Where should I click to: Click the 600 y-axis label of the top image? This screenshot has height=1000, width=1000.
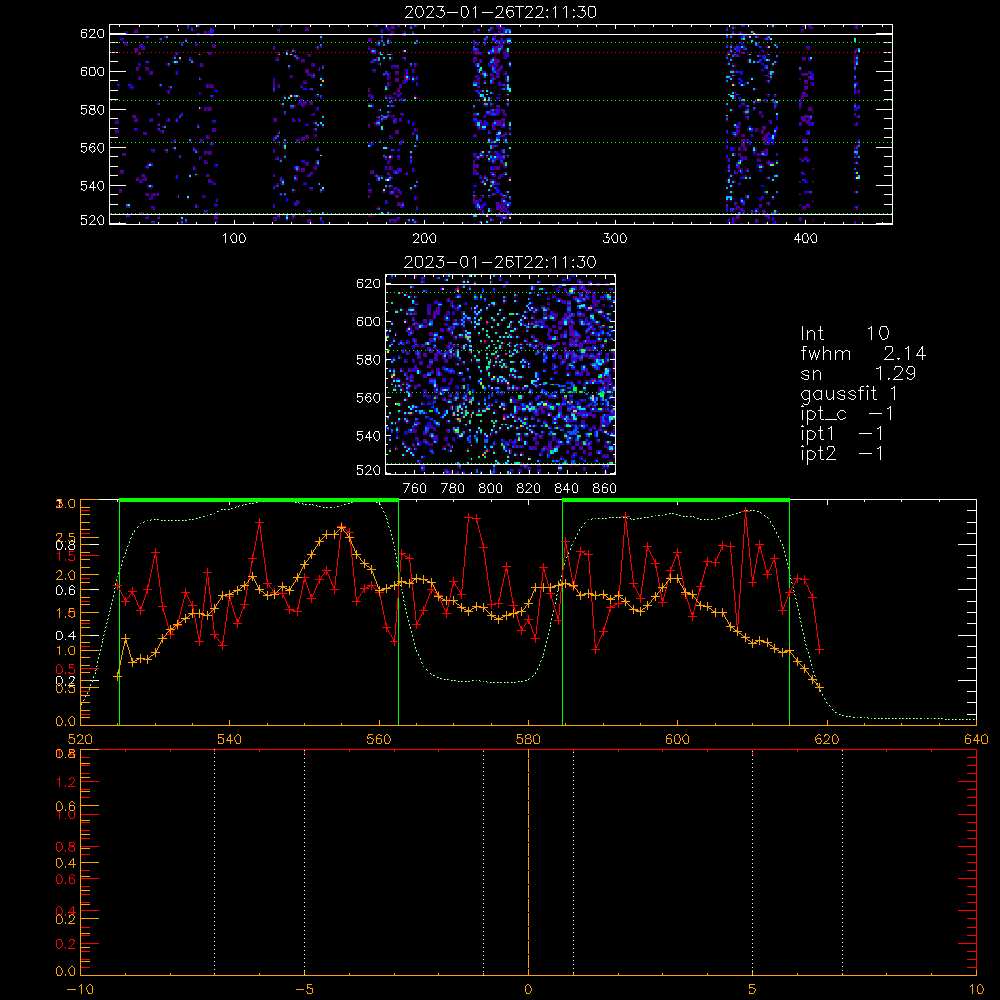click(92, 71)
